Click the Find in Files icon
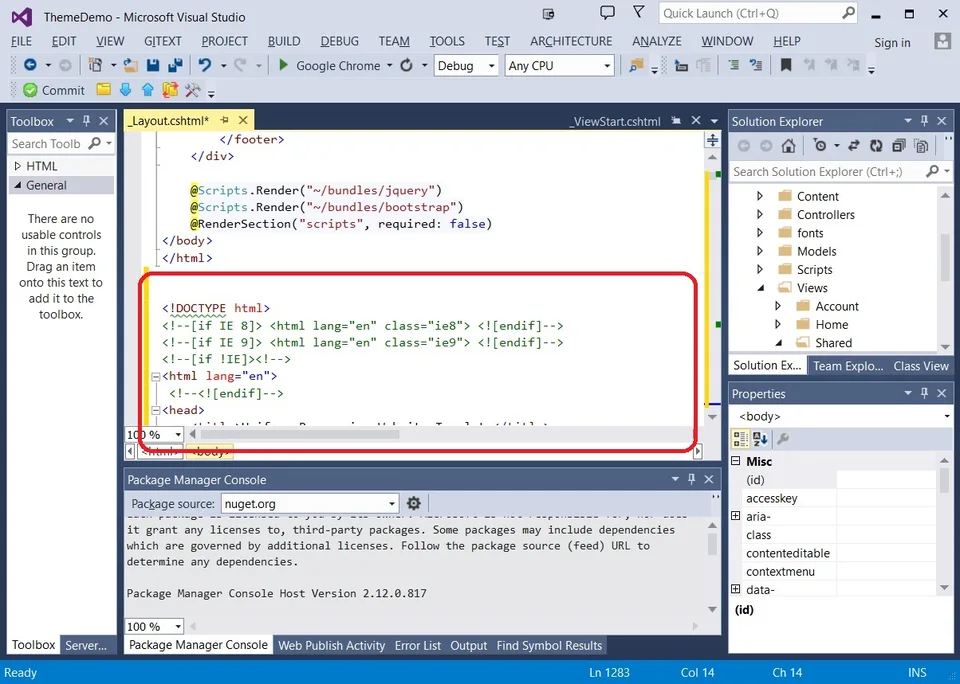The width and height of the screenshot is (960, 684). (x=636, y=65)
